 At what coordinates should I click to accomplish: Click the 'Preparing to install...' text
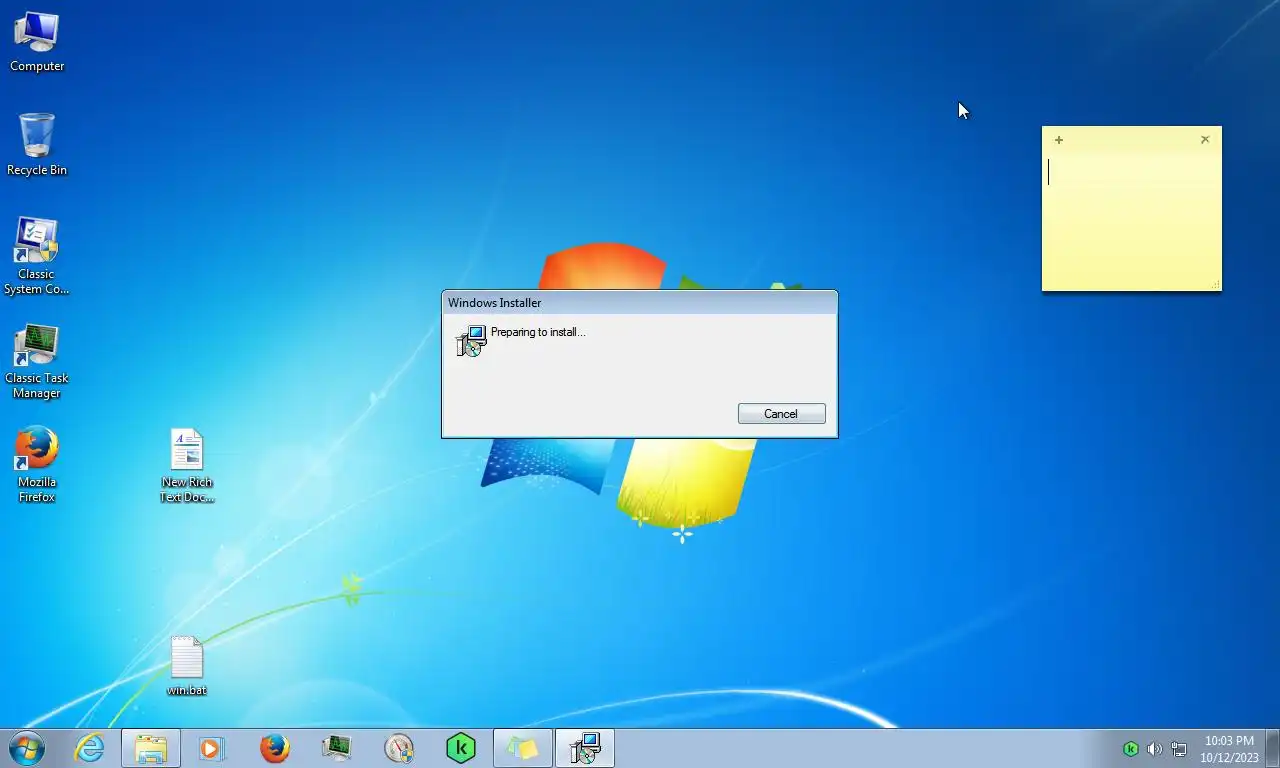click(x=538, y=332)
